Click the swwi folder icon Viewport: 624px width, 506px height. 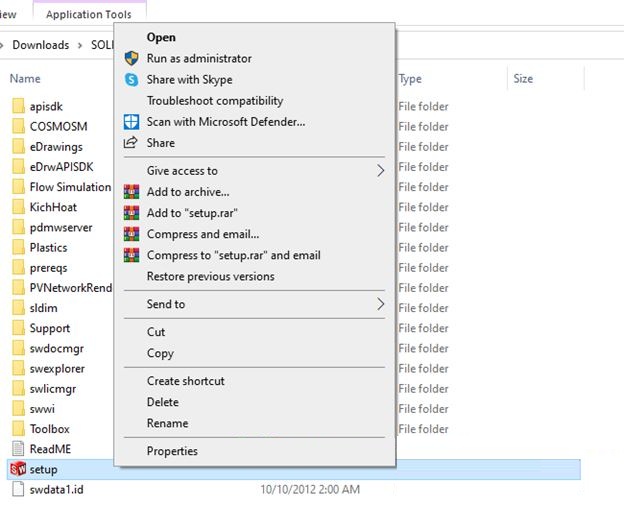pos(18,409)
